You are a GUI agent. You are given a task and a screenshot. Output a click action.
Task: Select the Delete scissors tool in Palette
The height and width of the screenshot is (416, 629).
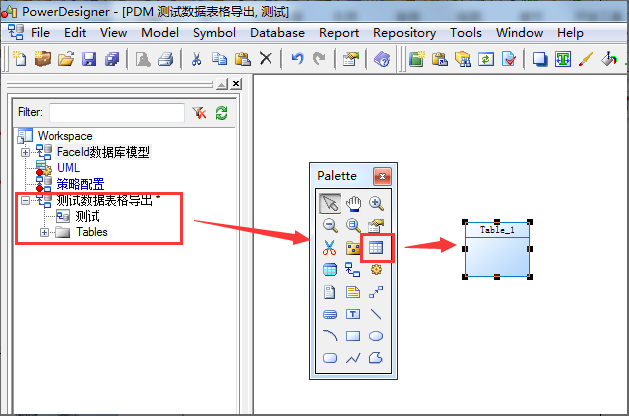pos(329,248)
